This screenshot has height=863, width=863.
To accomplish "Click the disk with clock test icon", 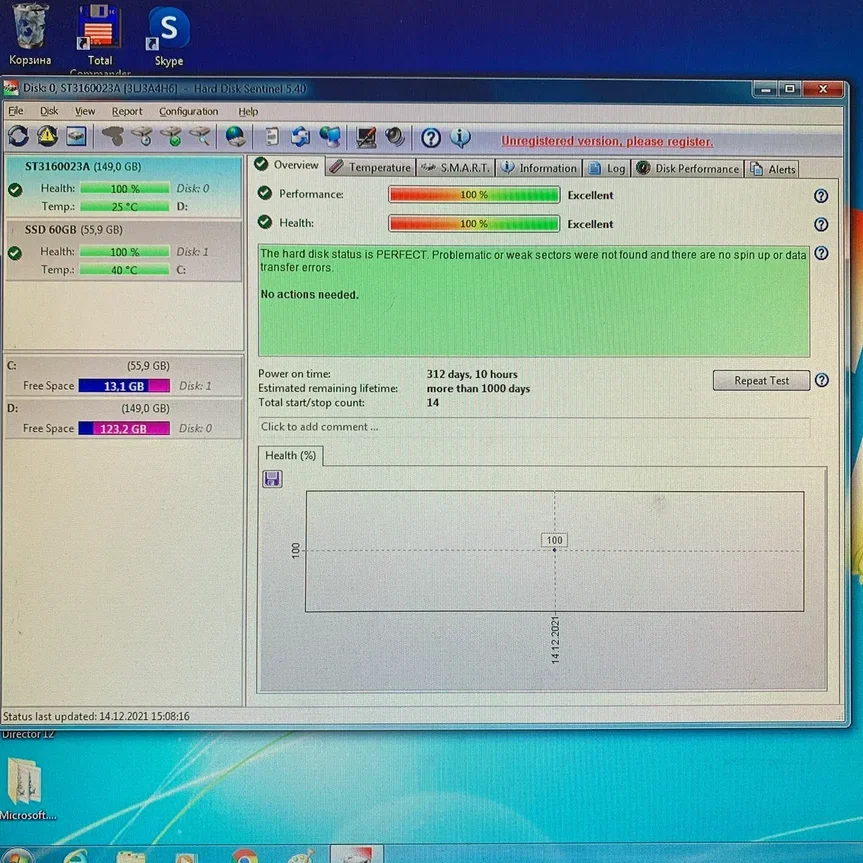I will click(x=143, y=136).
